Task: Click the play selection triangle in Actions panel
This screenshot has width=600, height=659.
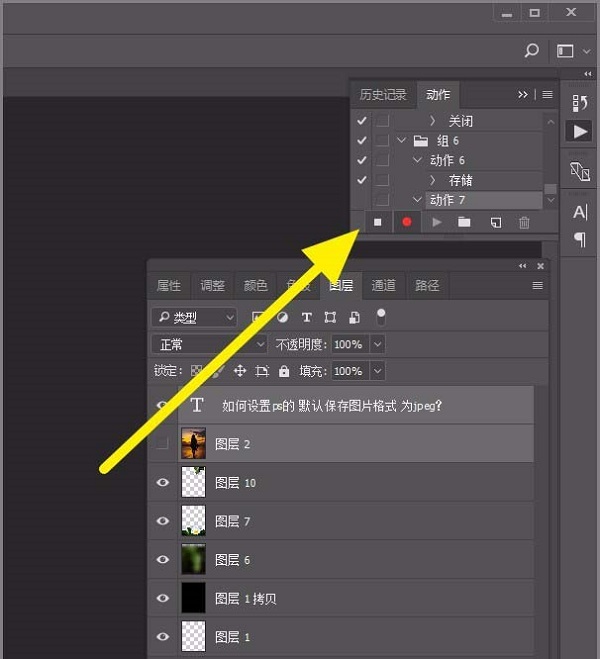Action: tap(437, 222)
